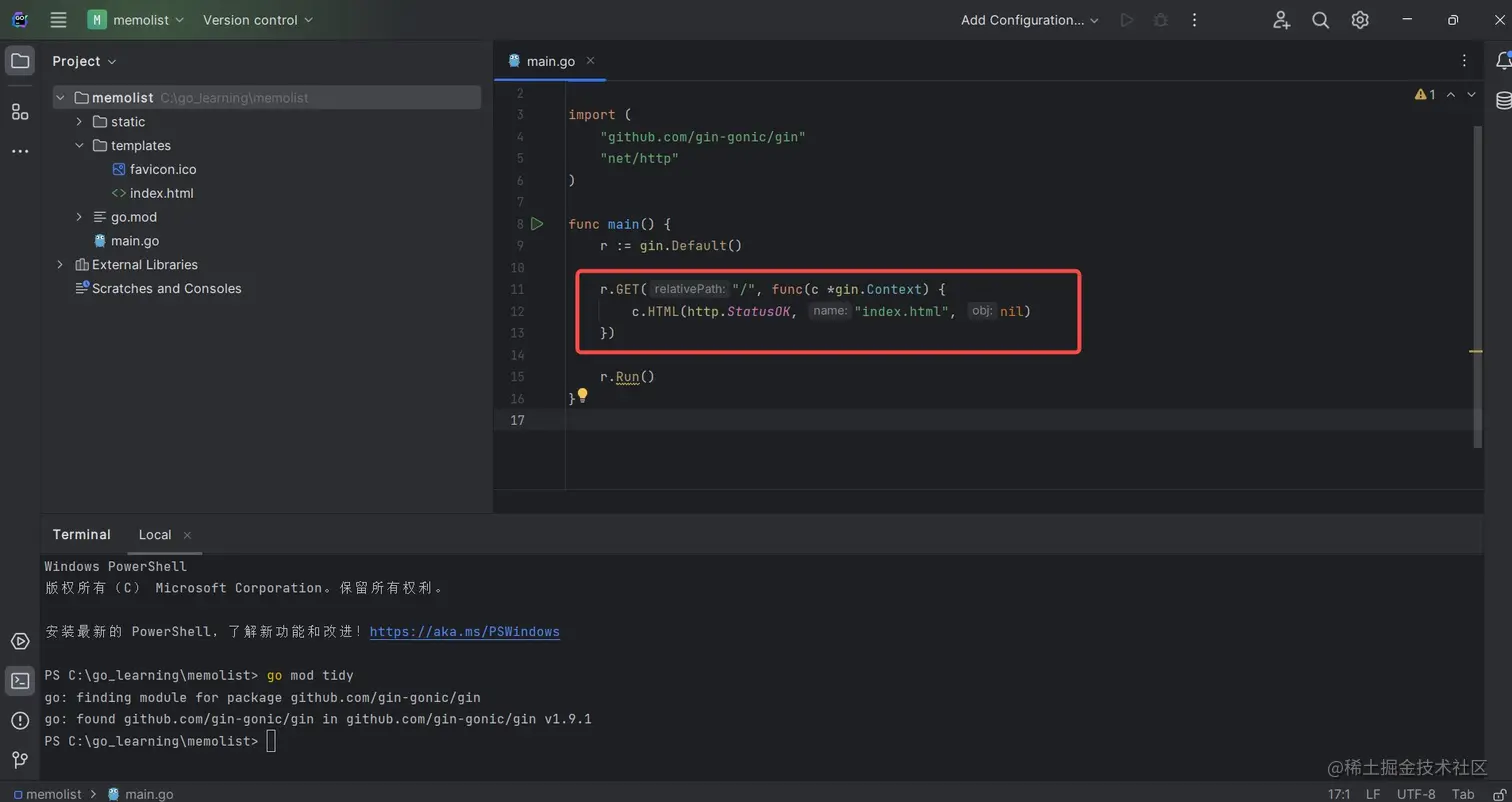Expand the static folder
This screenshot has height=802, width=1512.
point(79,122)
